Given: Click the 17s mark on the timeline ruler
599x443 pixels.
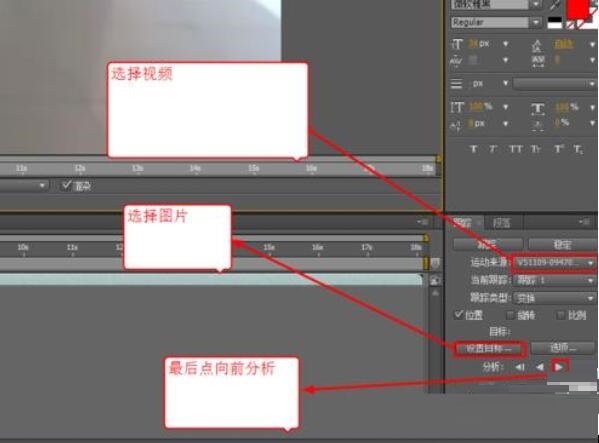Looking at the screenshot, I should tap(367, 247).
